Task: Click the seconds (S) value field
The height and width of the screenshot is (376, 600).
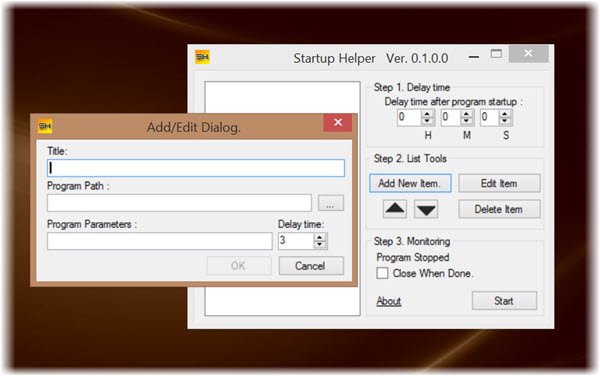Action: click(x=490, y=117)
